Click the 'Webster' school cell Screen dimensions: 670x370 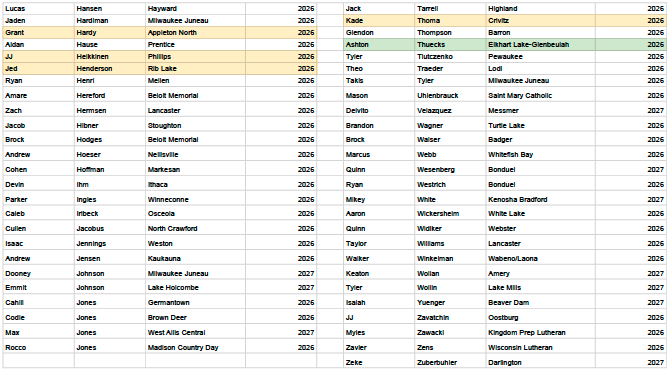(x=541, y=228)
